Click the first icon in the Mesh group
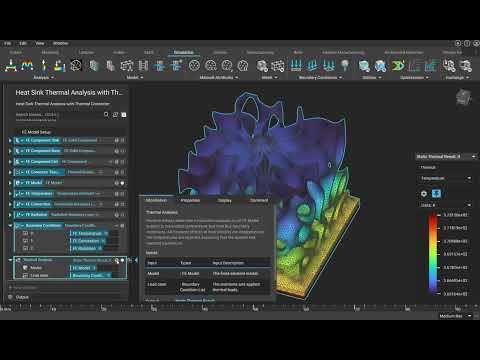This screenshot has width=480, height=360. (x=262, y=65)
